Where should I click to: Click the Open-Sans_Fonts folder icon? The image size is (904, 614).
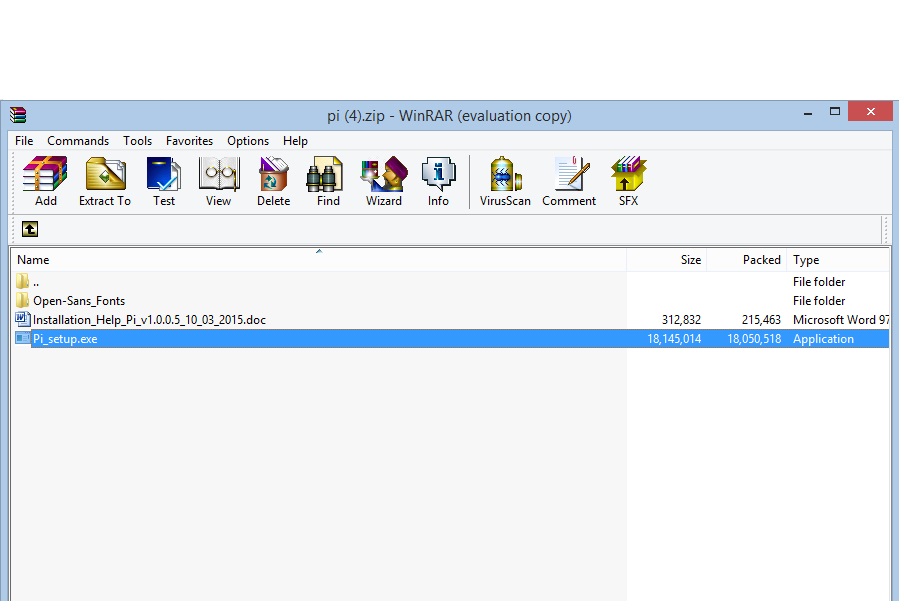22,300
